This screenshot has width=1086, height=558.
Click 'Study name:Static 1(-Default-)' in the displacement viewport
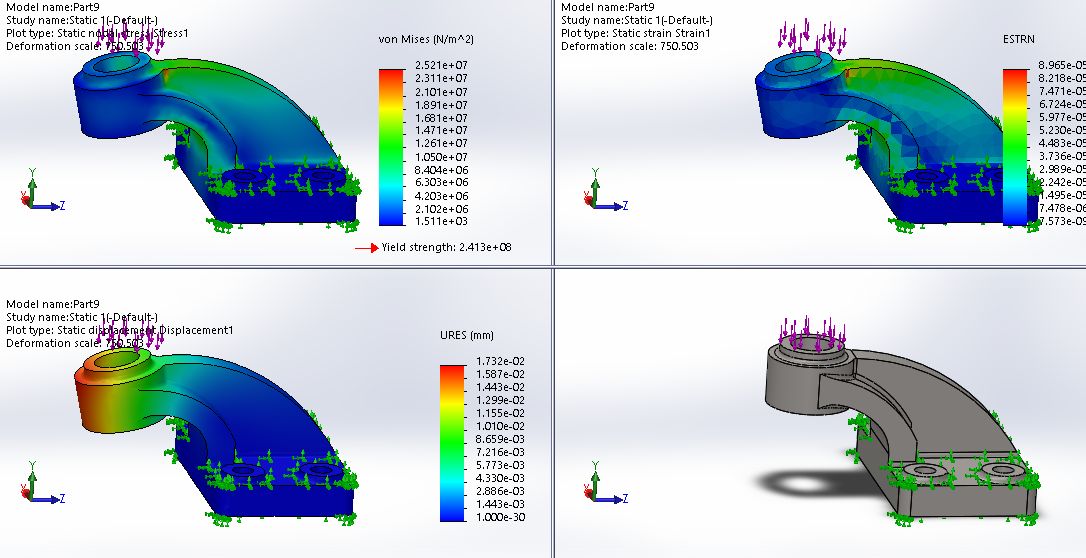(82, 317)
